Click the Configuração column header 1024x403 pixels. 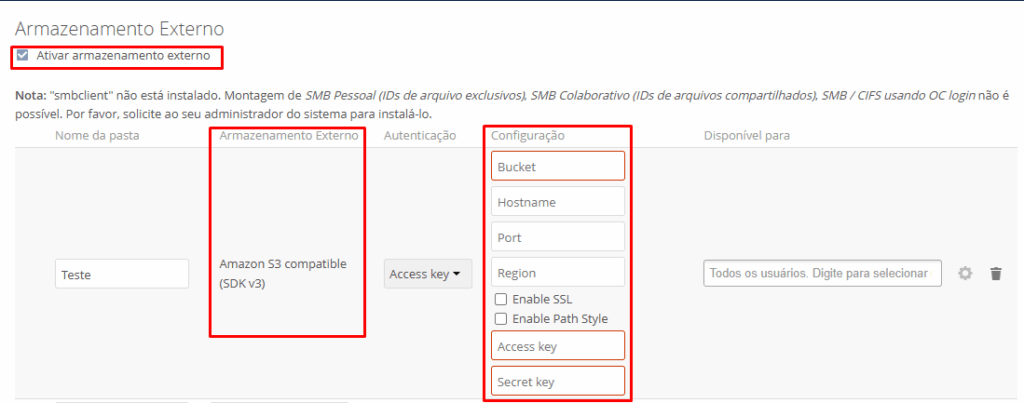tap(528, 135)
